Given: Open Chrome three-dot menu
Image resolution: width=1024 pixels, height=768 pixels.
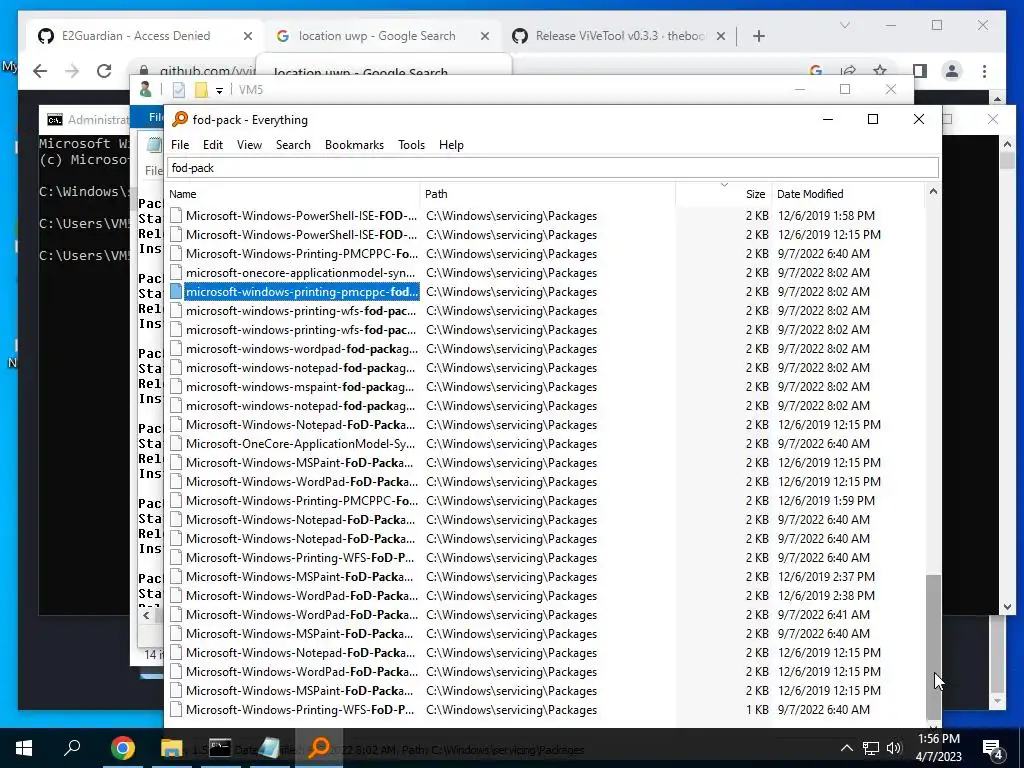Looking at the screenshot, I should pos(984,71).
